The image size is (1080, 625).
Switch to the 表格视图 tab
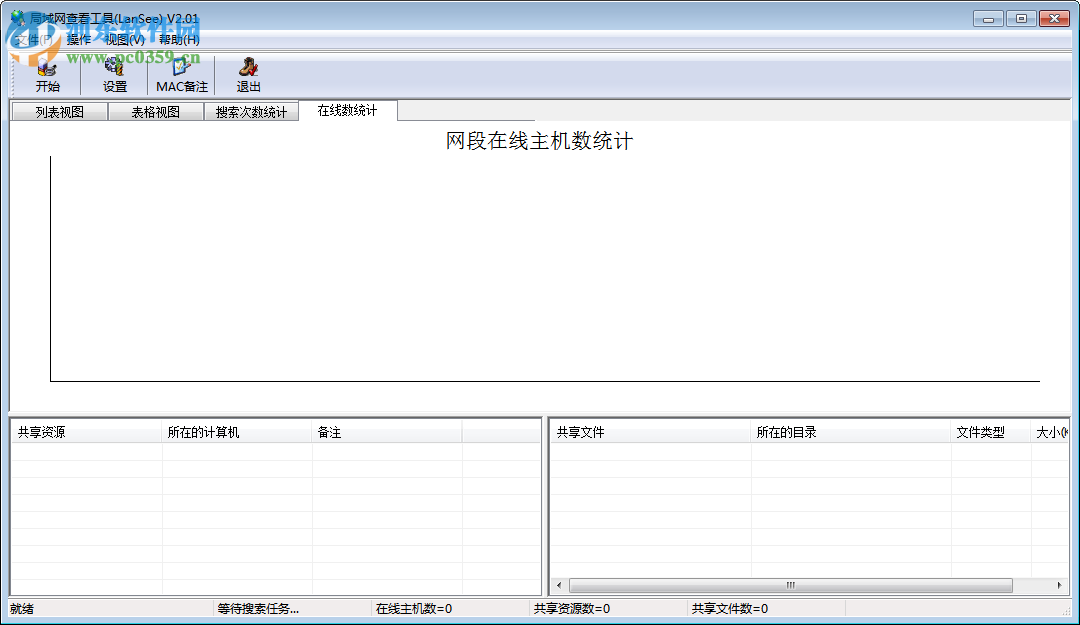click(x=155, y=111)
